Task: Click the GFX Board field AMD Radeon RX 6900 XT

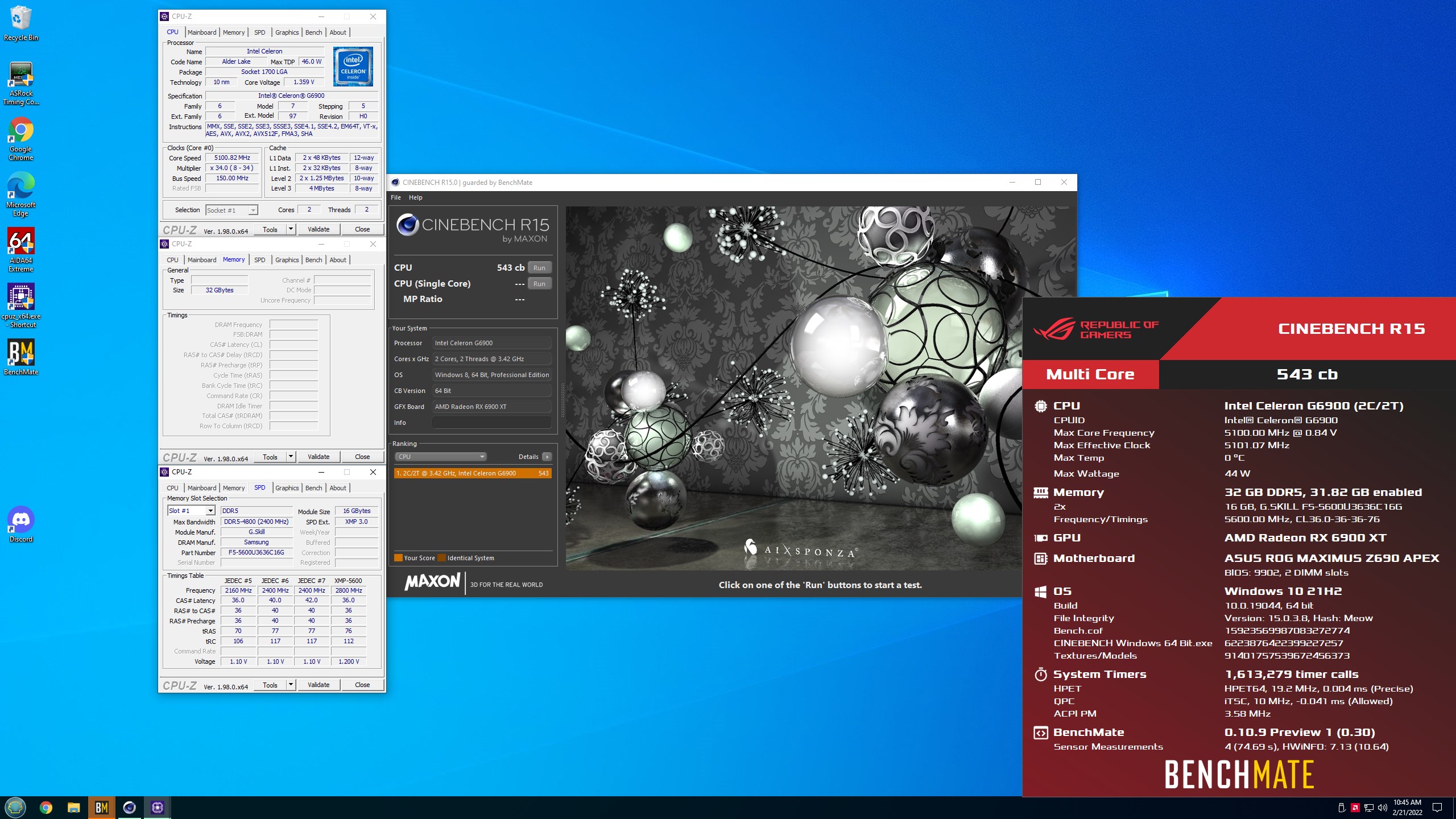Action: tap(491, 407)
